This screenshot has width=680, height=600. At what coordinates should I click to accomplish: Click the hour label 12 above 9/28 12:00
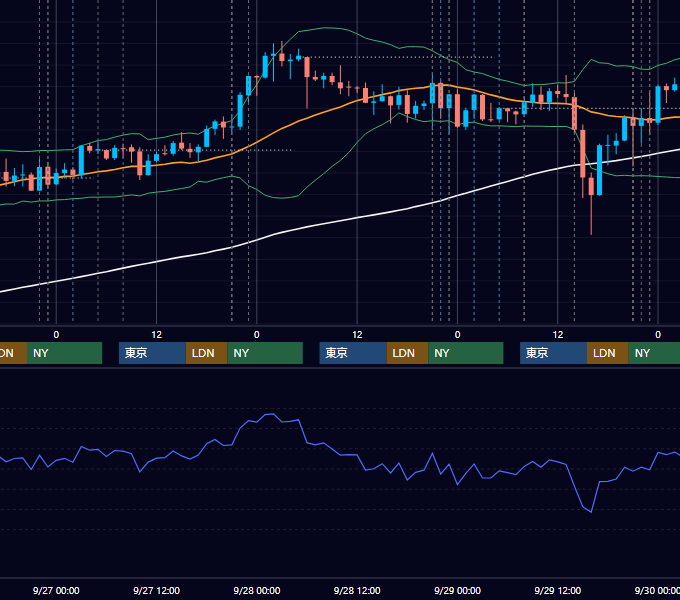coord(357,335)
